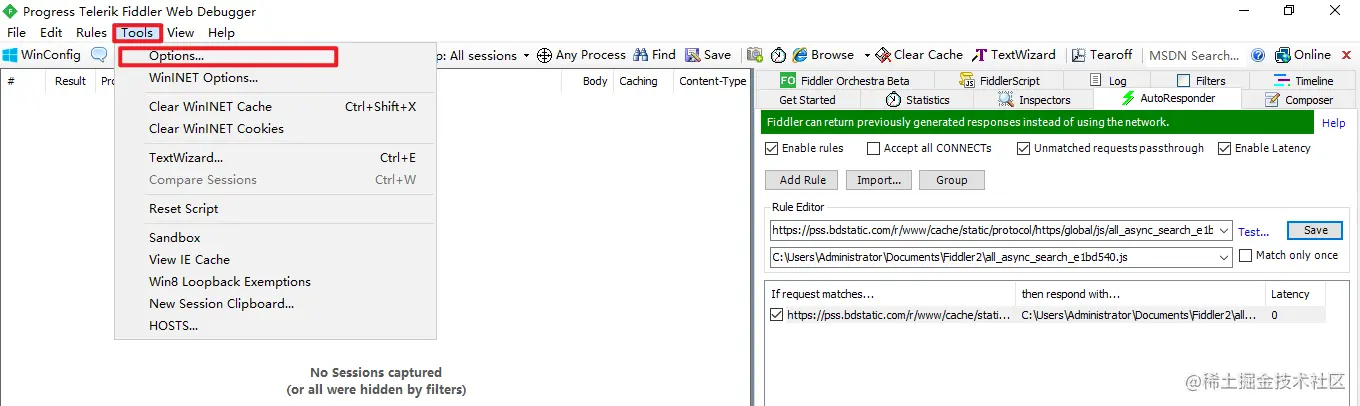Click the Any Process target icon
The height and width of the screenshot is (406, 1360).
pyautogui.click(x=545, y=55)
